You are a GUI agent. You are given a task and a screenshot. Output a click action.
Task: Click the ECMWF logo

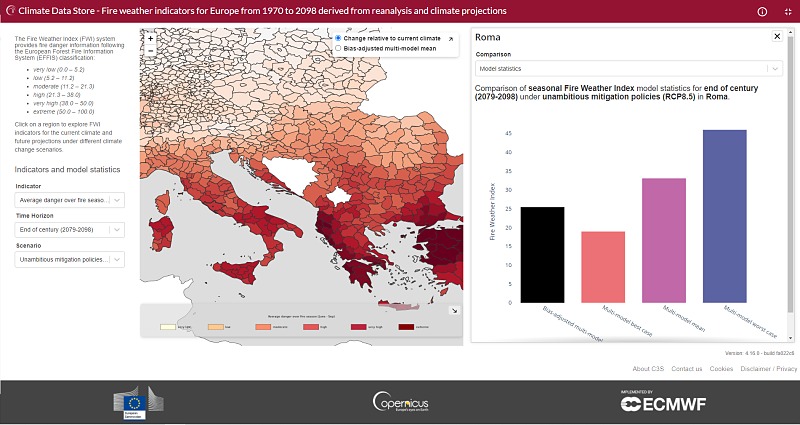(663, 402)
